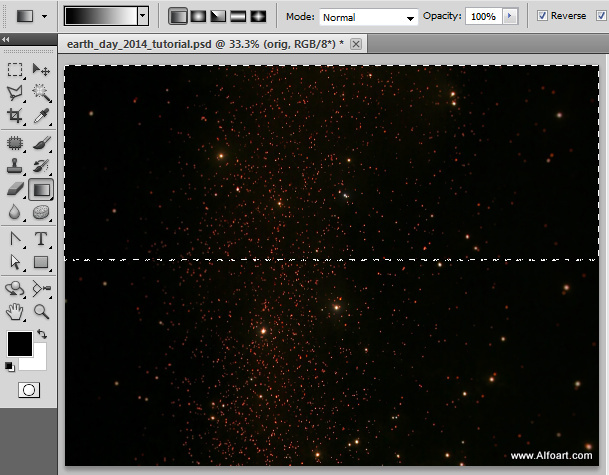The width and height of the screenshot is (609, 475).
Task: Select the Pen tool
Action: [x=15, y=239]
